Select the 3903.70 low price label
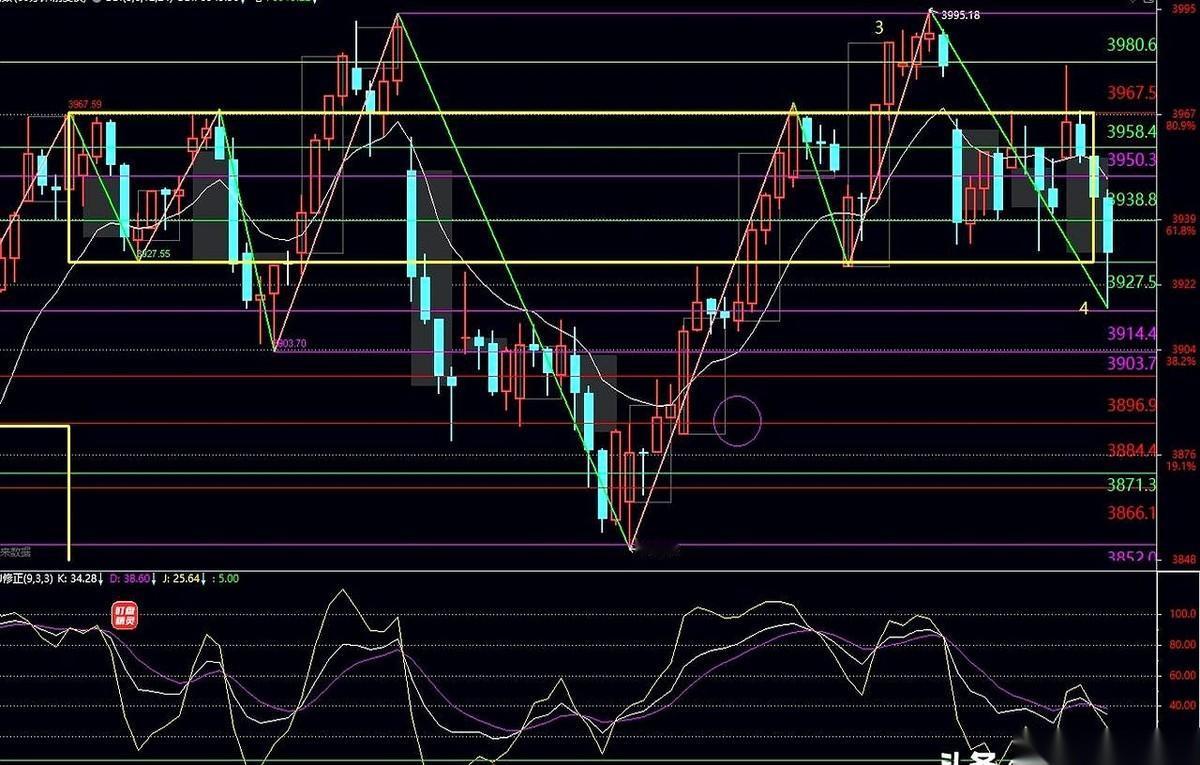This screenshot has height=765, width=1200. coord(290,343)
